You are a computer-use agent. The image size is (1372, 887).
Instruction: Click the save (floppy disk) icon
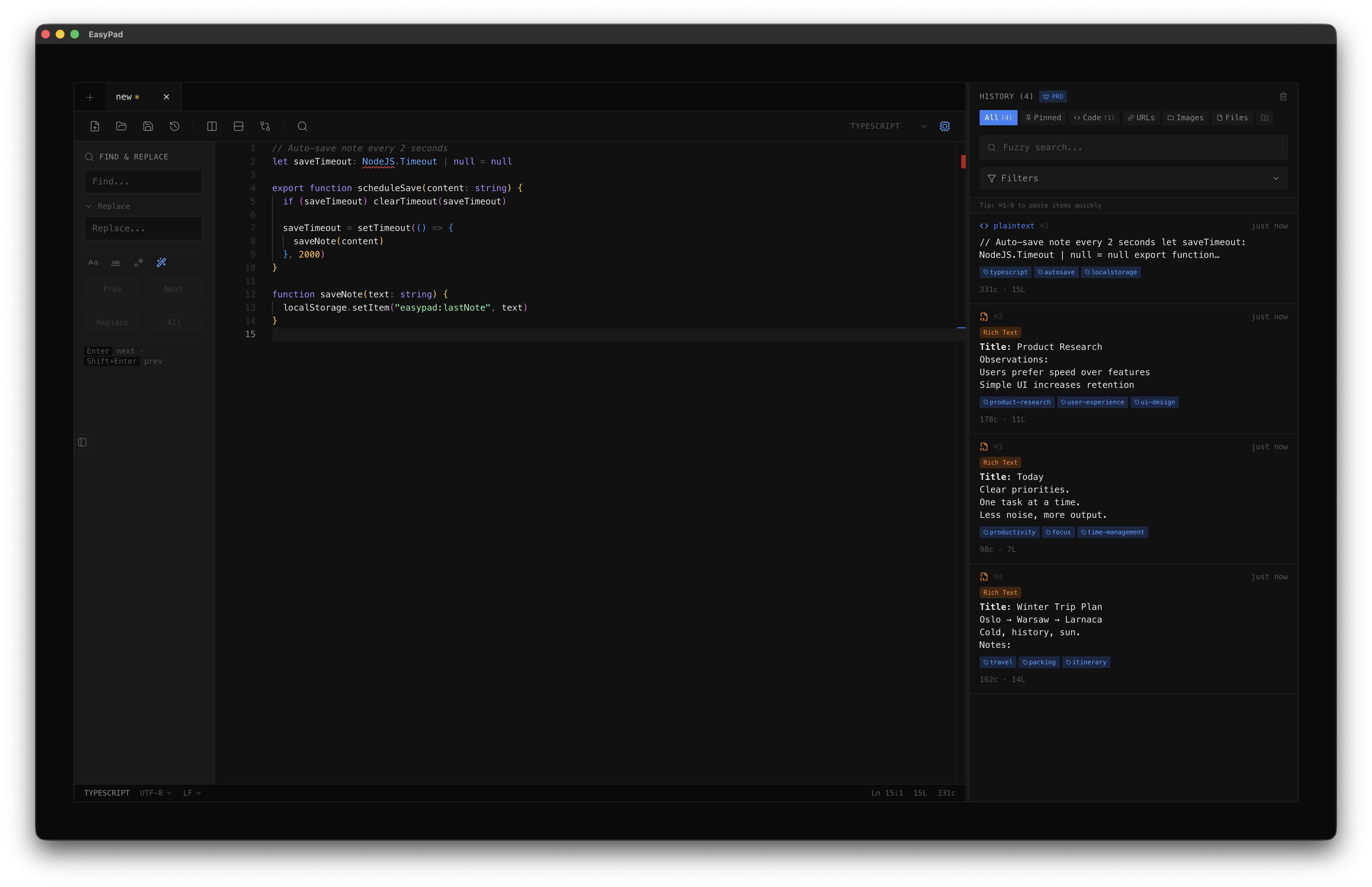pyautogui.click(x=148, y=126)
